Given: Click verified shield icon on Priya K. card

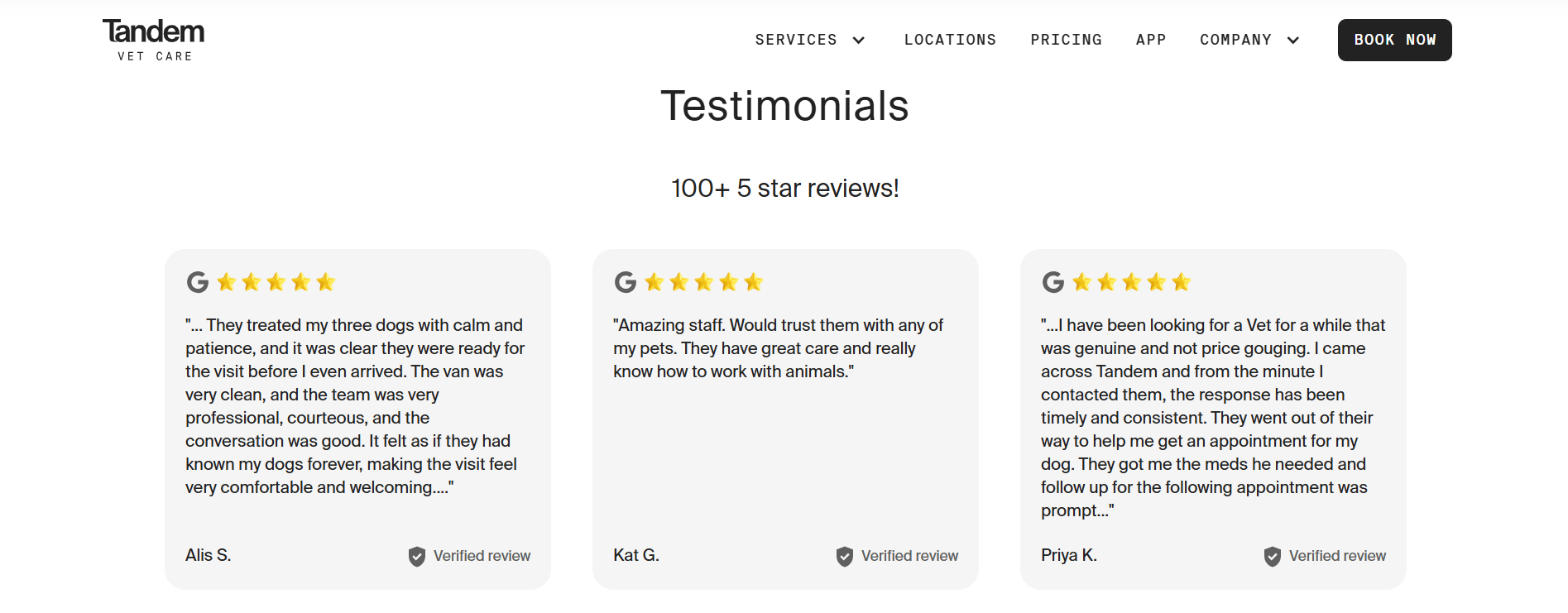Looking at the screenshot, I should (1273, 557).
